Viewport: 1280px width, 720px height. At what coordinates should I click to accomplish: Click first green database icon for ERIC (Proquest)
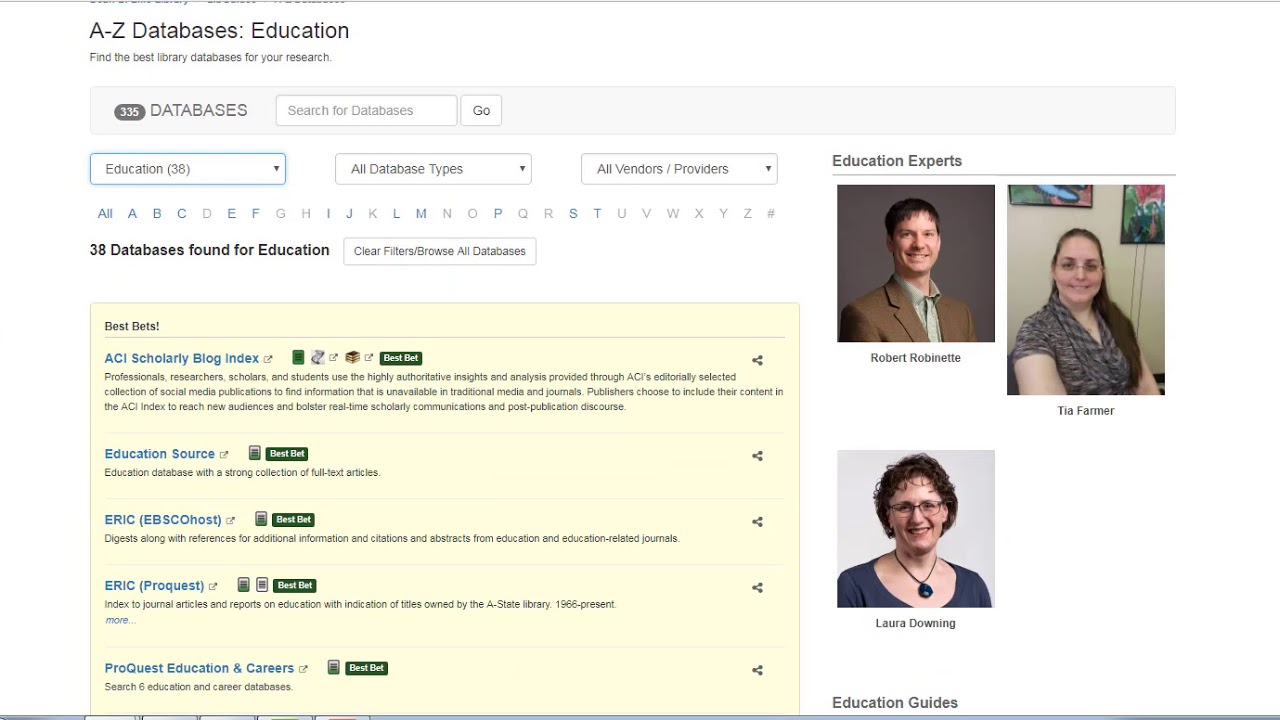point(243,585)
